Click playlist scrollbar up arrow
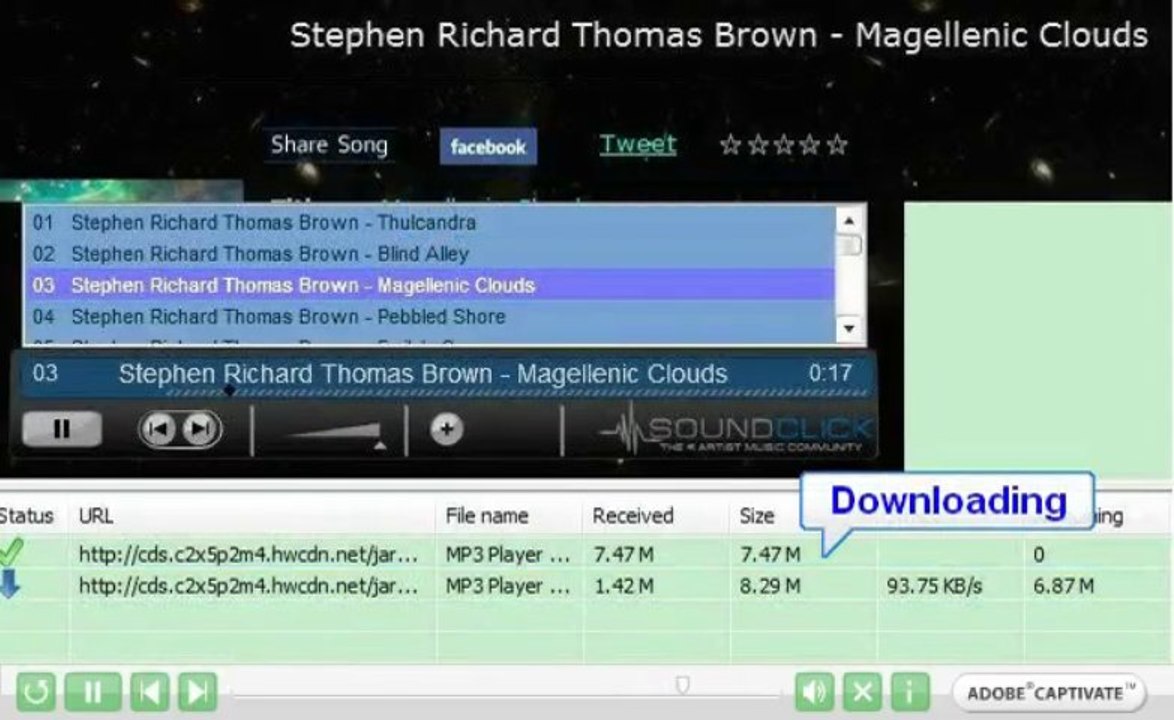The height and width of the screenshot is (720, 1174). pyautogui.click(x=849, y=221)
